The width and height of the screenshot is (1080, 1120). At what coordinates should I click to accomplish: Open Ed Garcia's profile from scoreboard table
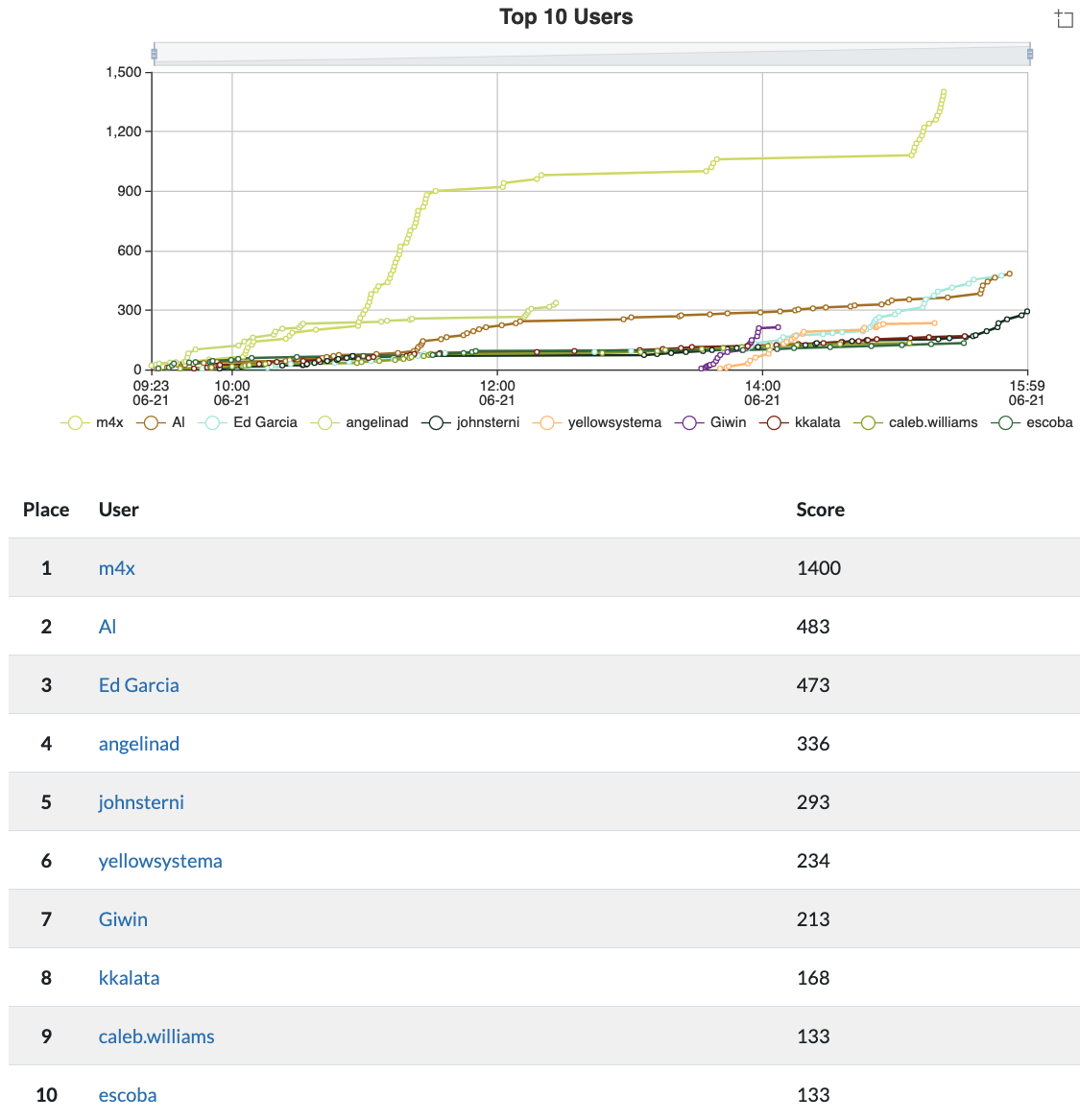[x=139, y=685]
